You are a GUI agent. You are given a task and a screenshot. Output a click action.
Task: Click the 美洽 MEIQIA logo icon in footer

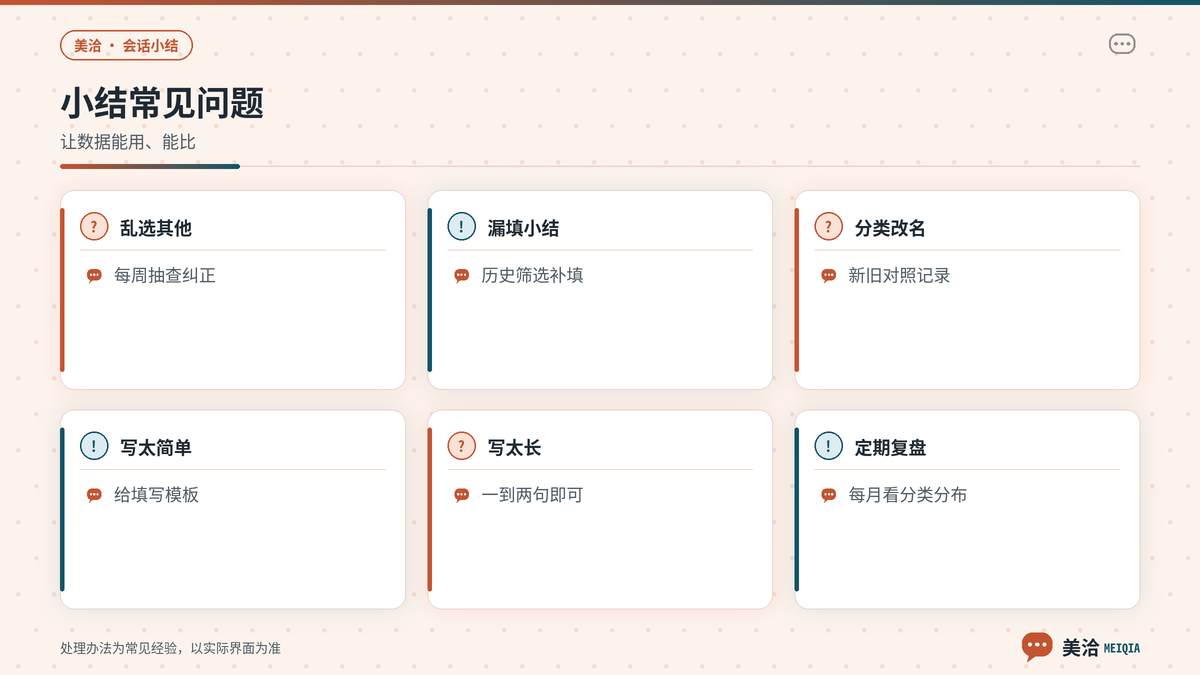1037,647
